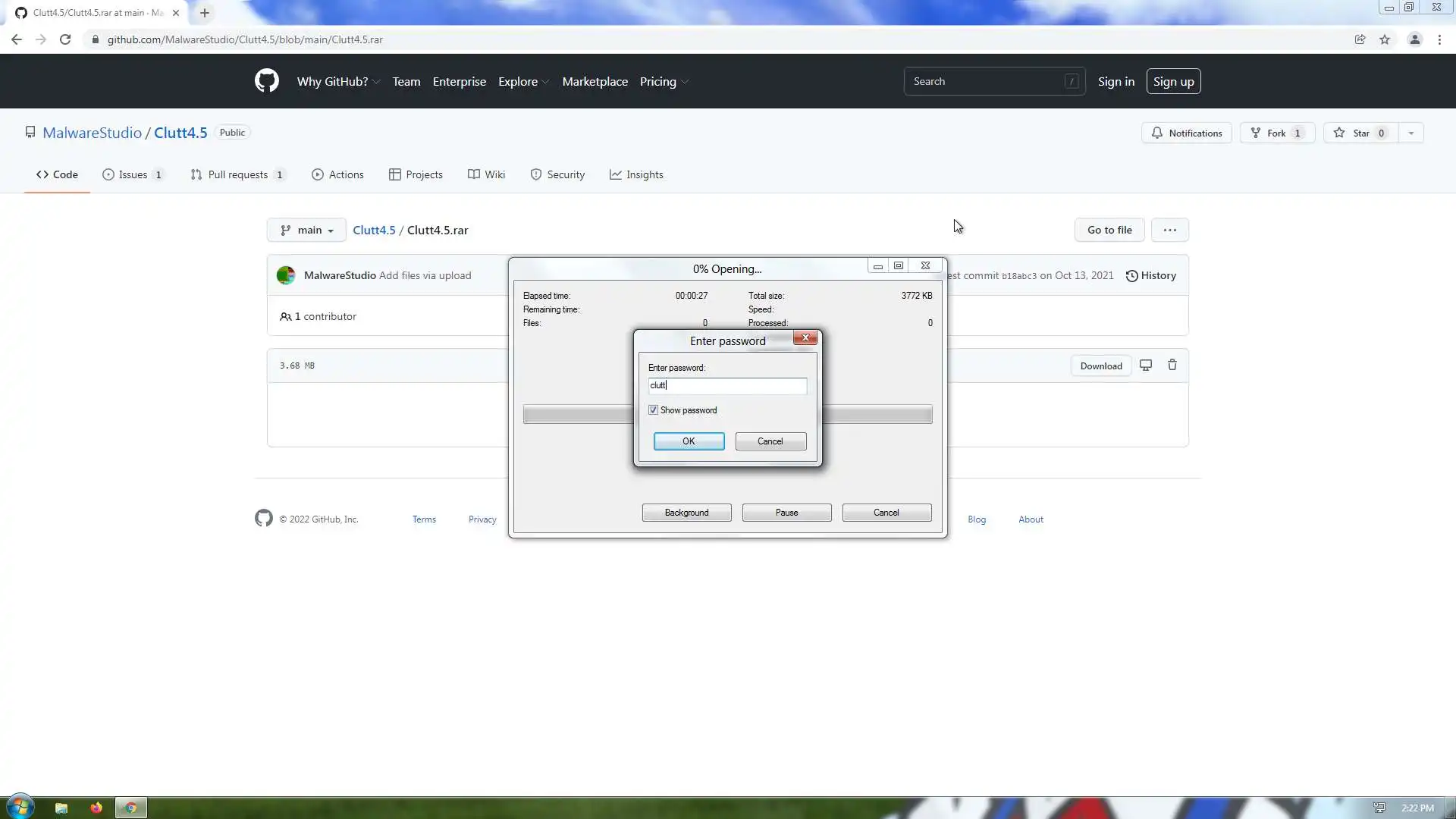
Task: Reload the page in Chrome
Action: click(x=65, y=39)
